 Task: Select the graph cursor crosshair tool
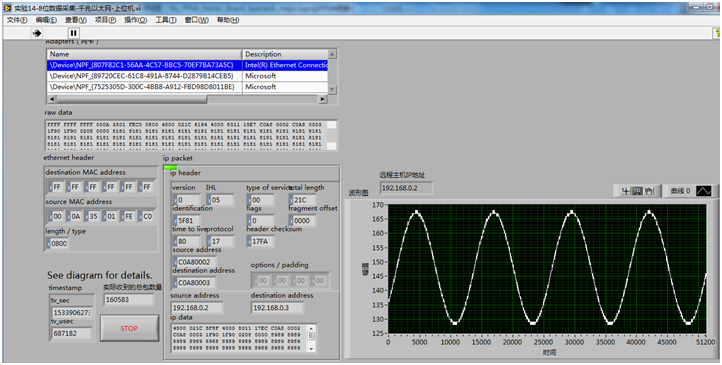tap(625, 191)
